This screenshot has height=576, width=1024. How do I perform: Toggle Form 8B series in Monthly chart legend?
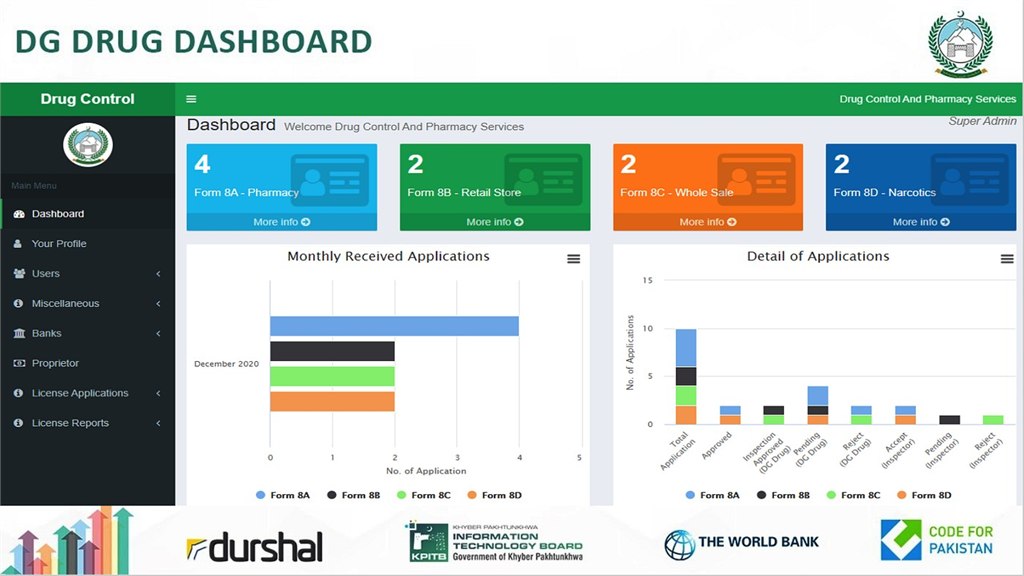(353, 495)
